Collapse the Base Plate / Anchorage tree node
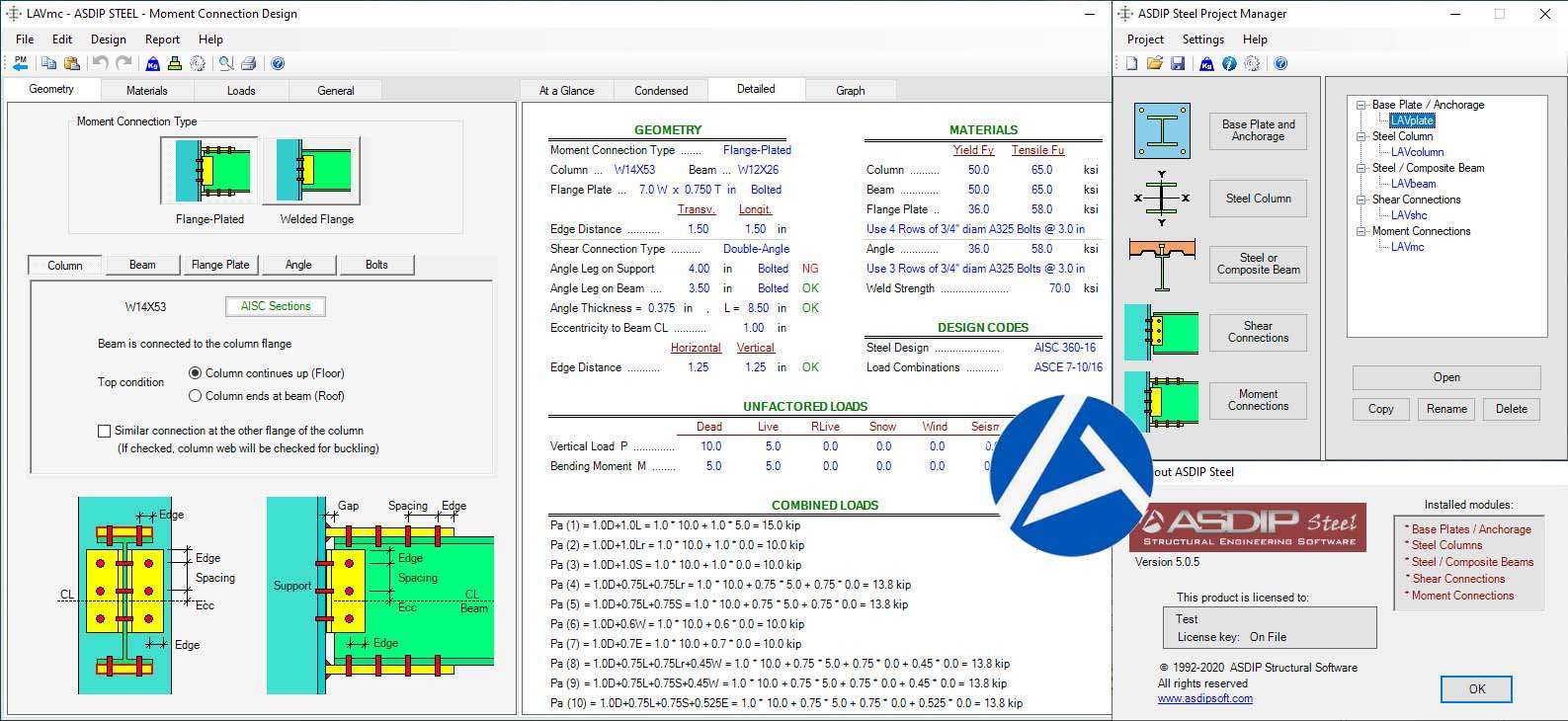This screenshot has height=721, width=1568. click(1361, 105)
